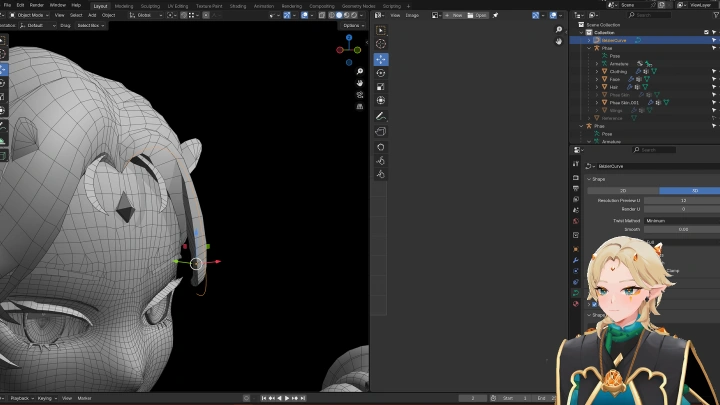This screenshot has height=405, width=720.
Task: Switch to wireframe viewport shading
Action: [x=332, y=15]
